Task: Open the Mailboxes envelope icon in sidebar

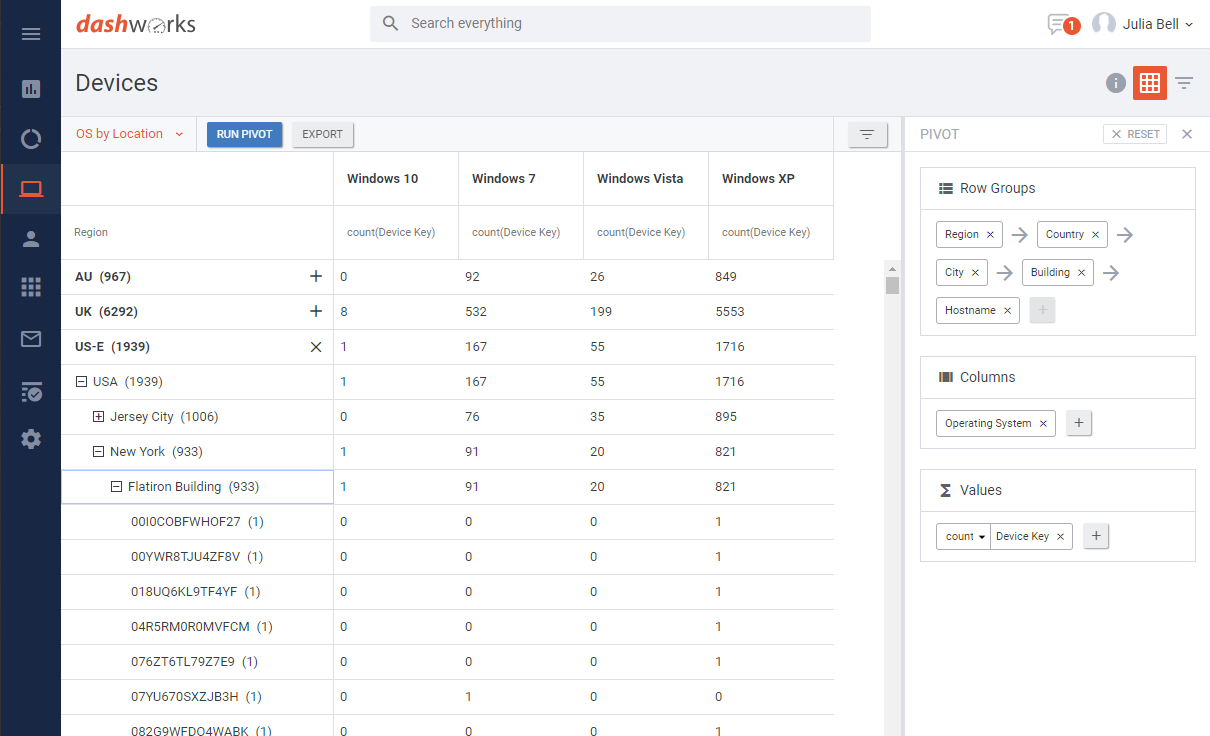Action: [31, 339]
